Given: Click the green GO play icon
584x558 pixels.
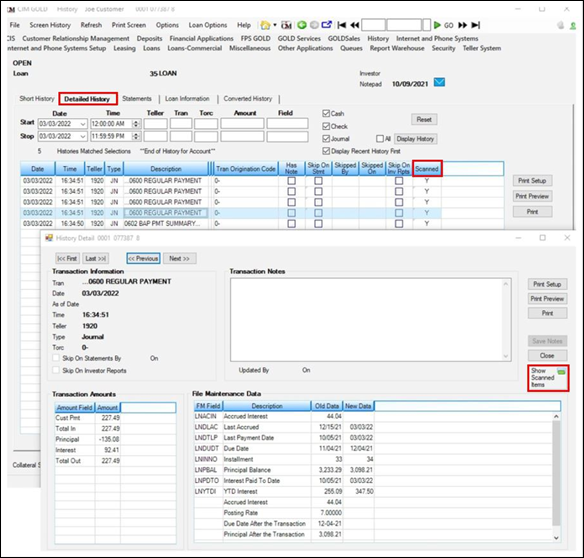Looking at the screenshot, I should click(437, 25).
